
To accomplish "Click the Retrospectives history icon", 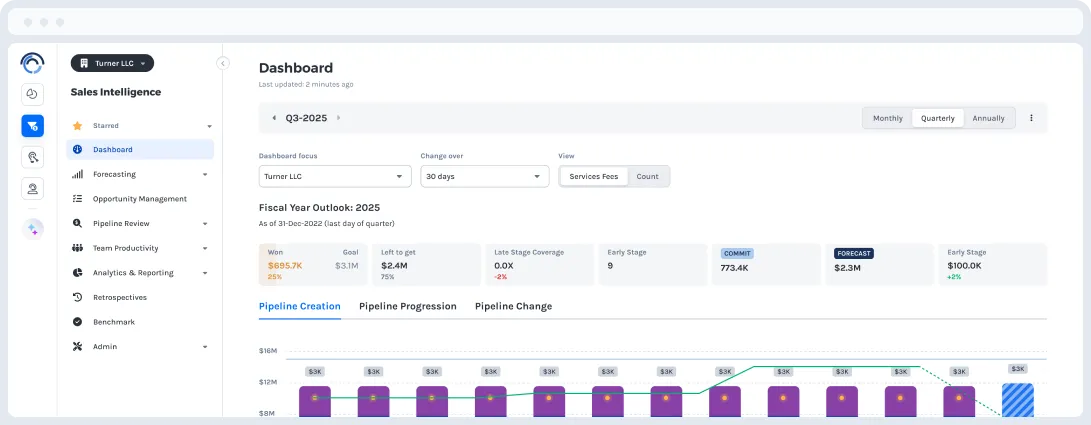I will point(77,298).
